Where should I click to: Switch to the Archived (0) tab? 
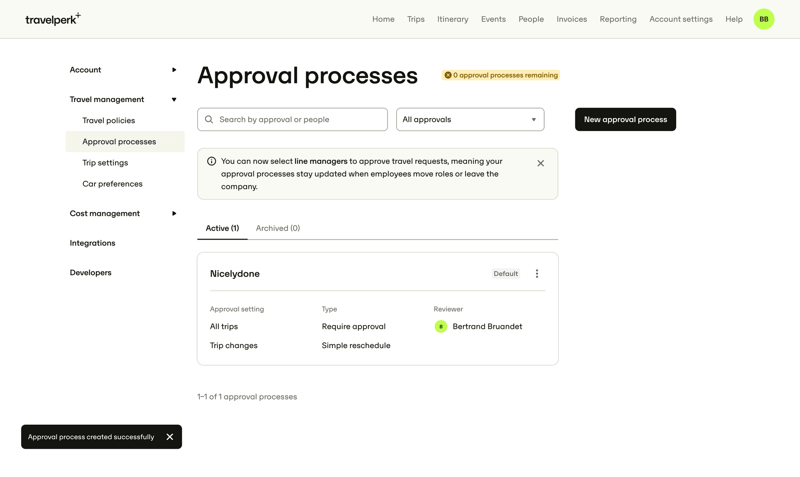pyautogui.click(x=277, y=228)
